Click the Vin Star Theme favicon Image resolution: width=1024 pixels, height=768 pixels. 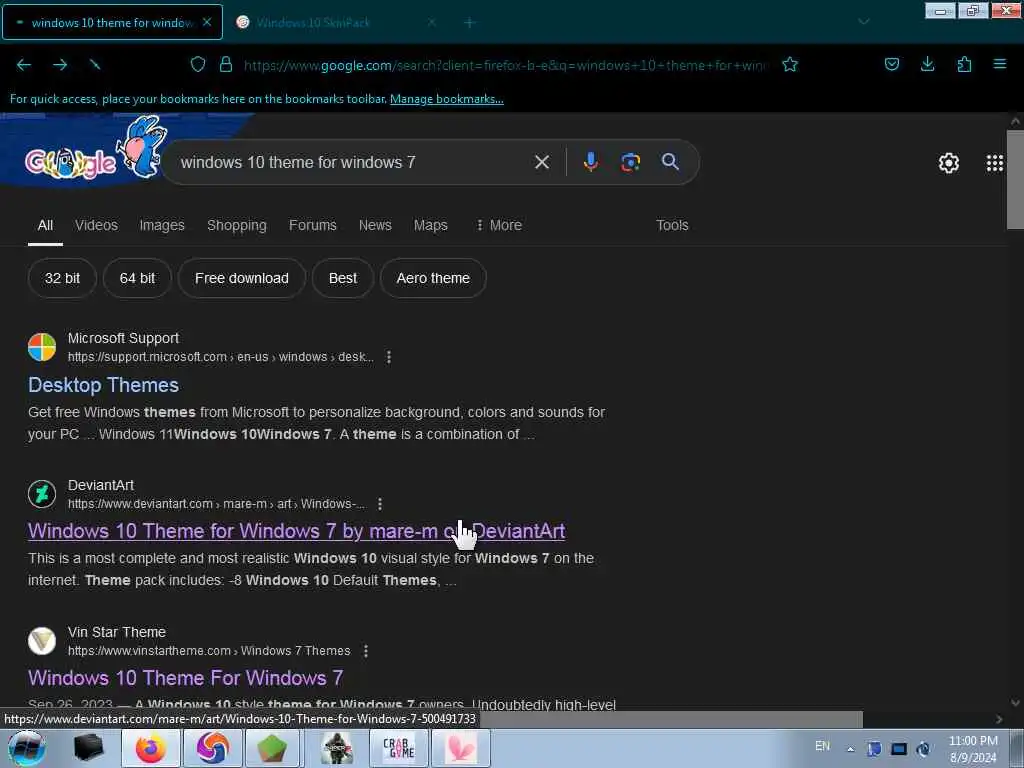[42, 641]
